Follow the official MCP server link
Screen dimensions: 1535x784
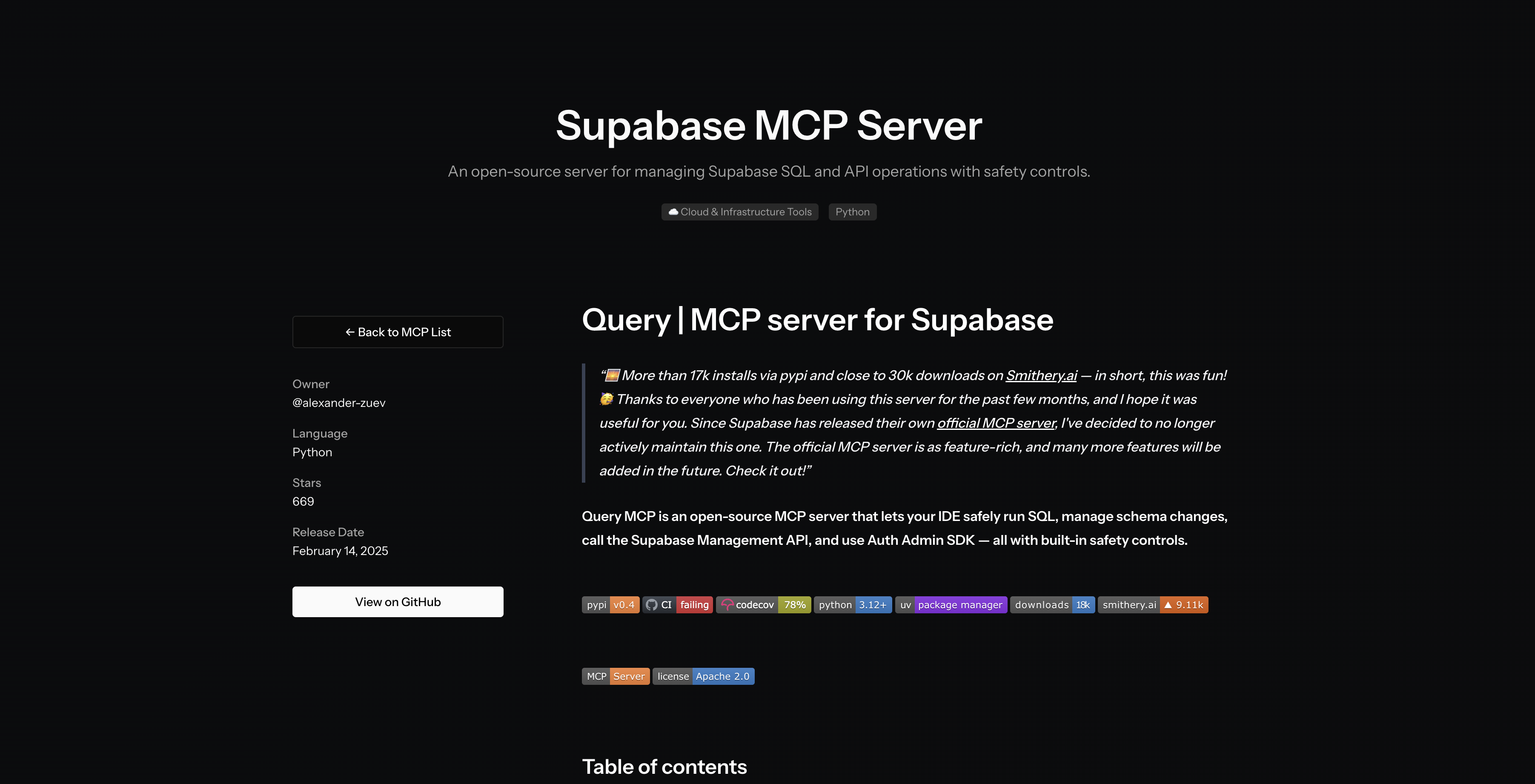pyautogui.click(x=996, y=423)
